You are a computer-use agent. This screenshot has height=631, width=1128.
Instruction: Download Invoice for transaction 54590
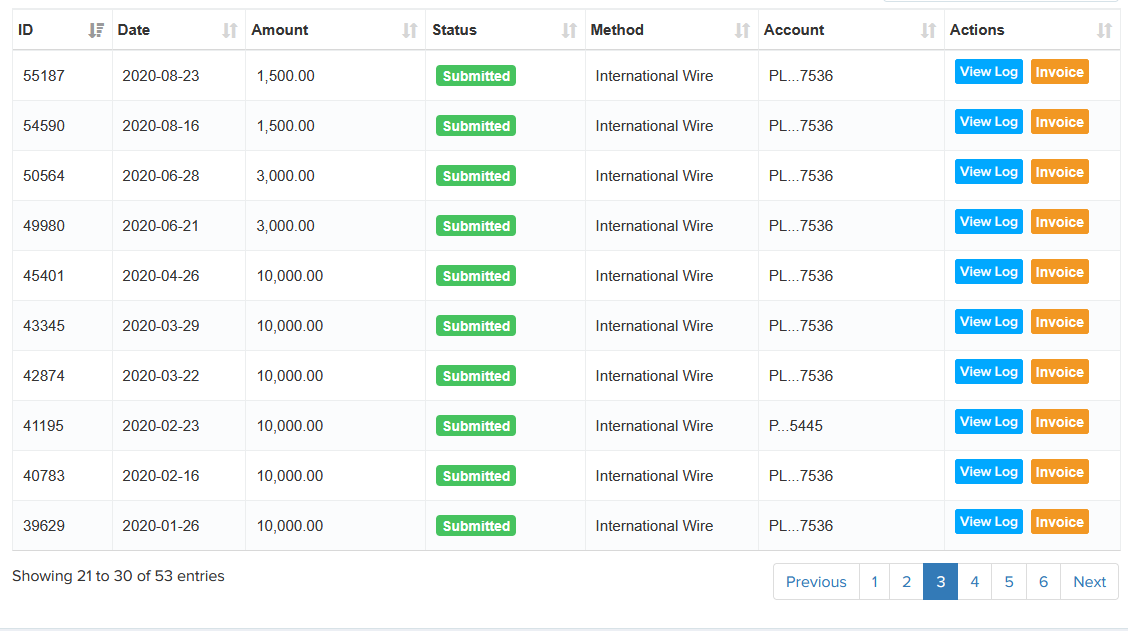(1059, 122)
